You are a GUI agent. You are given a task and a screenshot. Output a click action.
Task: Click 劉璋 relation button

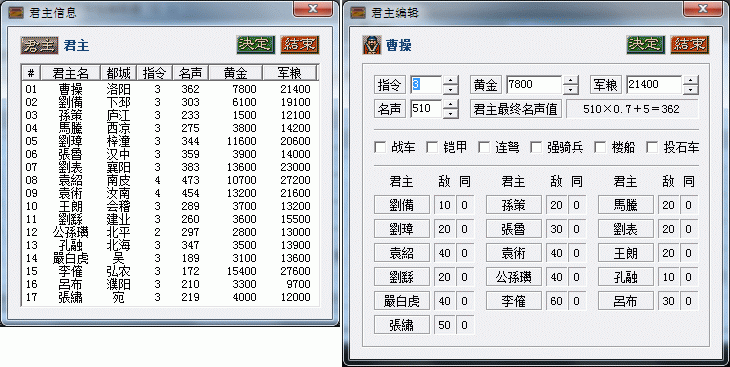[x=402, y=229]
